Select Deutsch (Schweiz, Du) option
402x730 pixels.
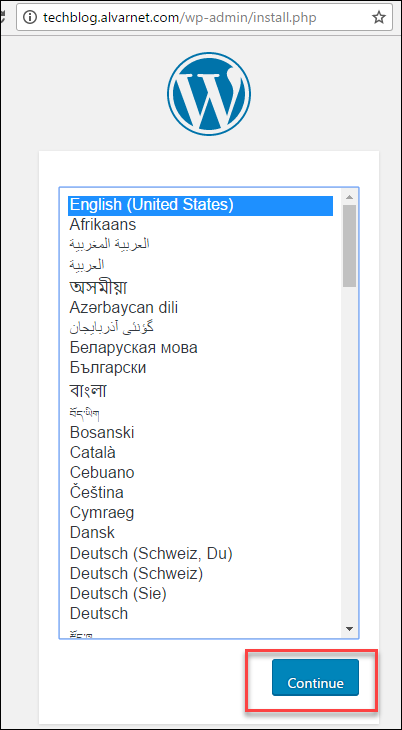pos(201,554)
